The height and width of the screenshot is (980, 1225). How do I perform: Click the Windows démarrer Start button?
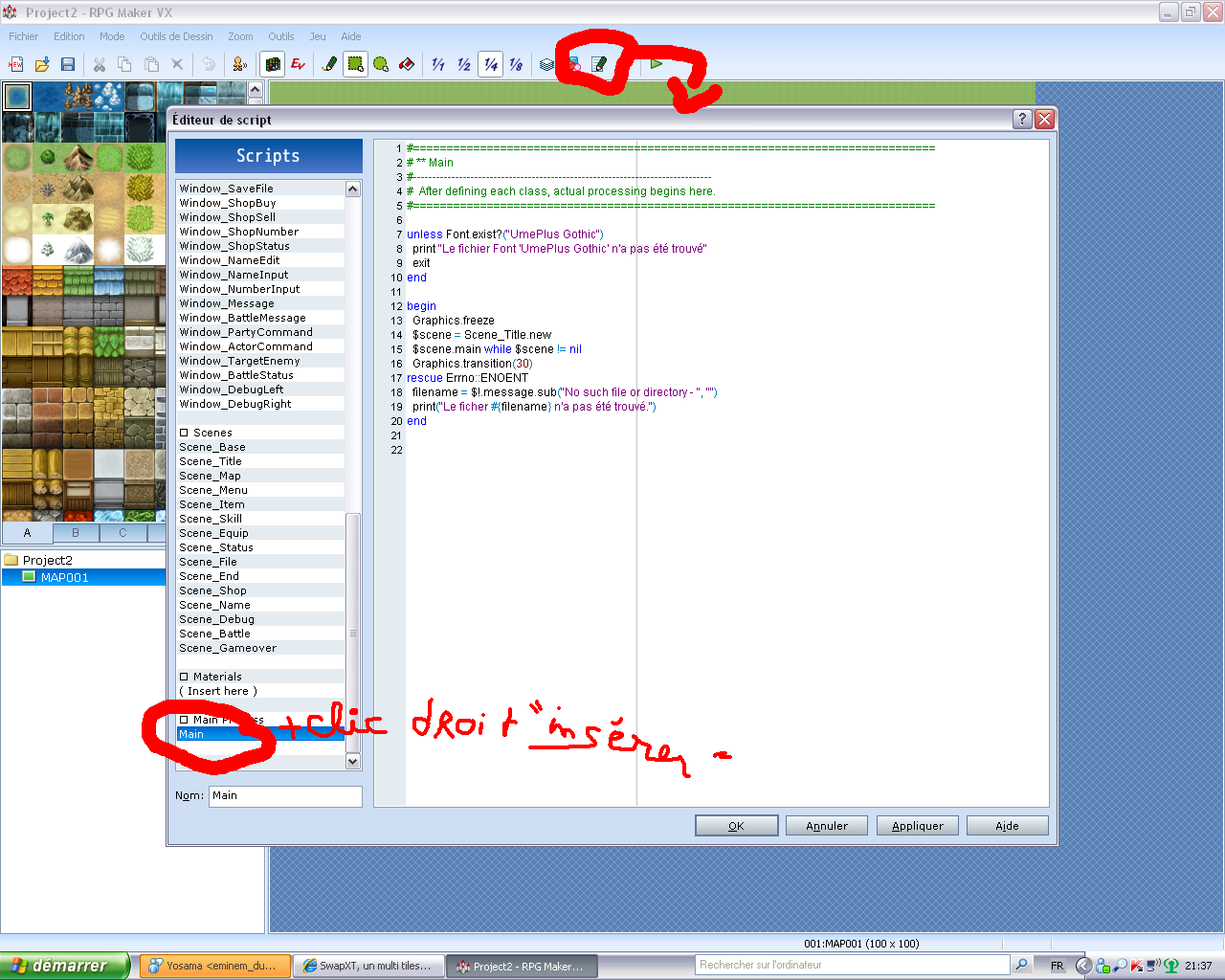pos(64,967)
